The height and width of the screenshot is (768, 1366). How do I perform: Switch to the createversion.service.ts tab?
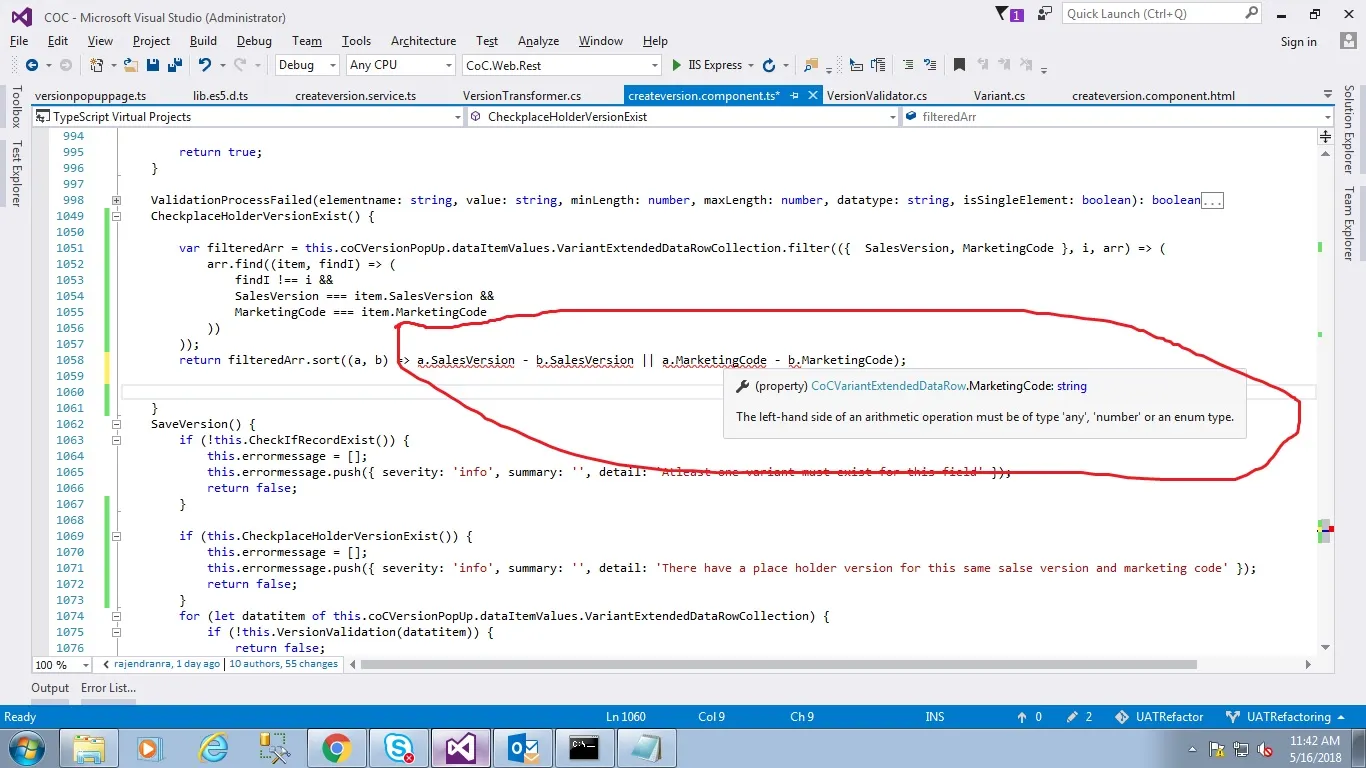pos(356,96)
